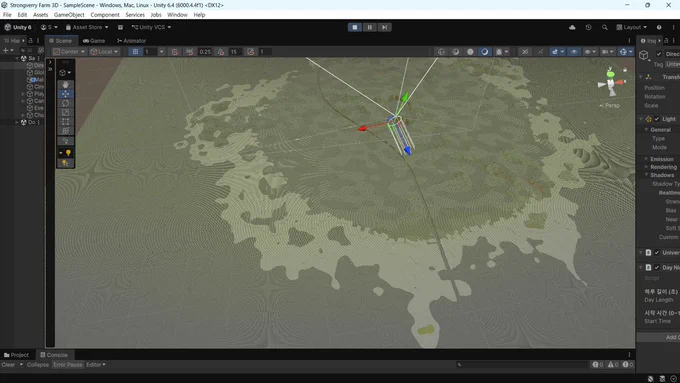Select the Move tool in scene toolbar
The height and width of the screenshot is (383, 680).
(x=65, y=94)
